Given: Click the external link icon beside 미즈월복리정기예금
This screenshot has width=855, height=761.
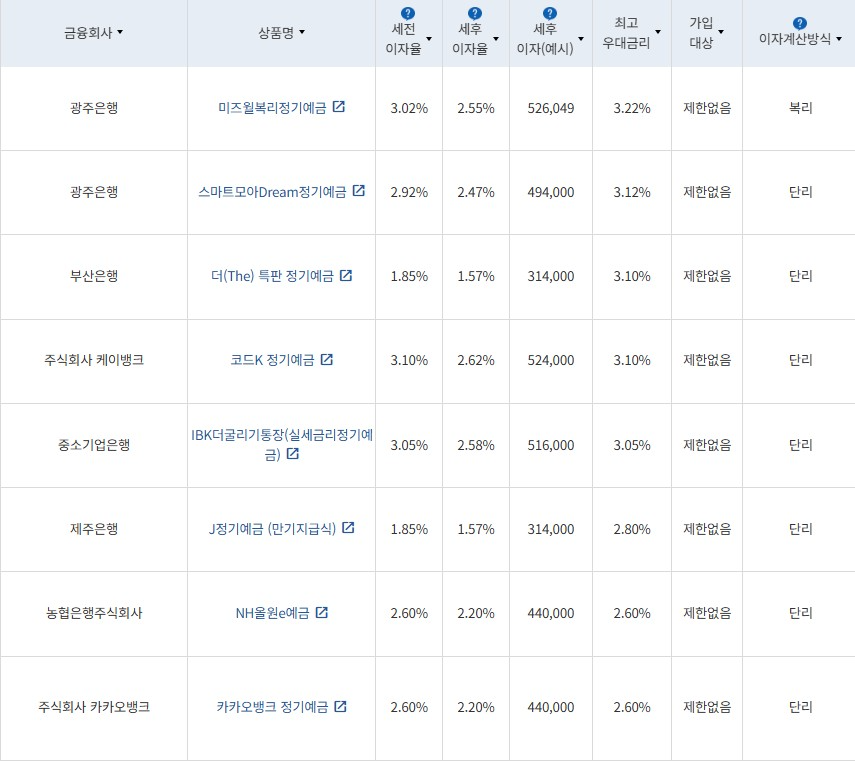Looking at the screenshot, I should 338,107.
